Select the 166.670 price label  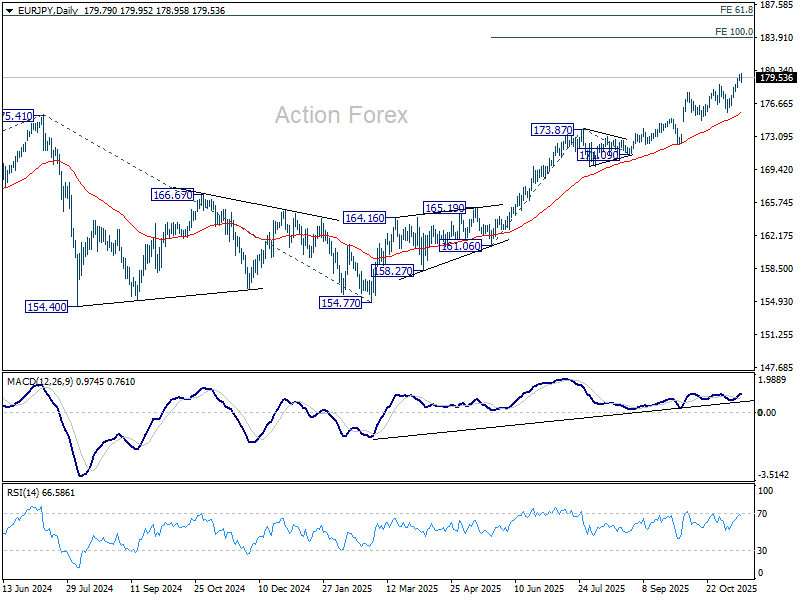[x=172, y=195]
